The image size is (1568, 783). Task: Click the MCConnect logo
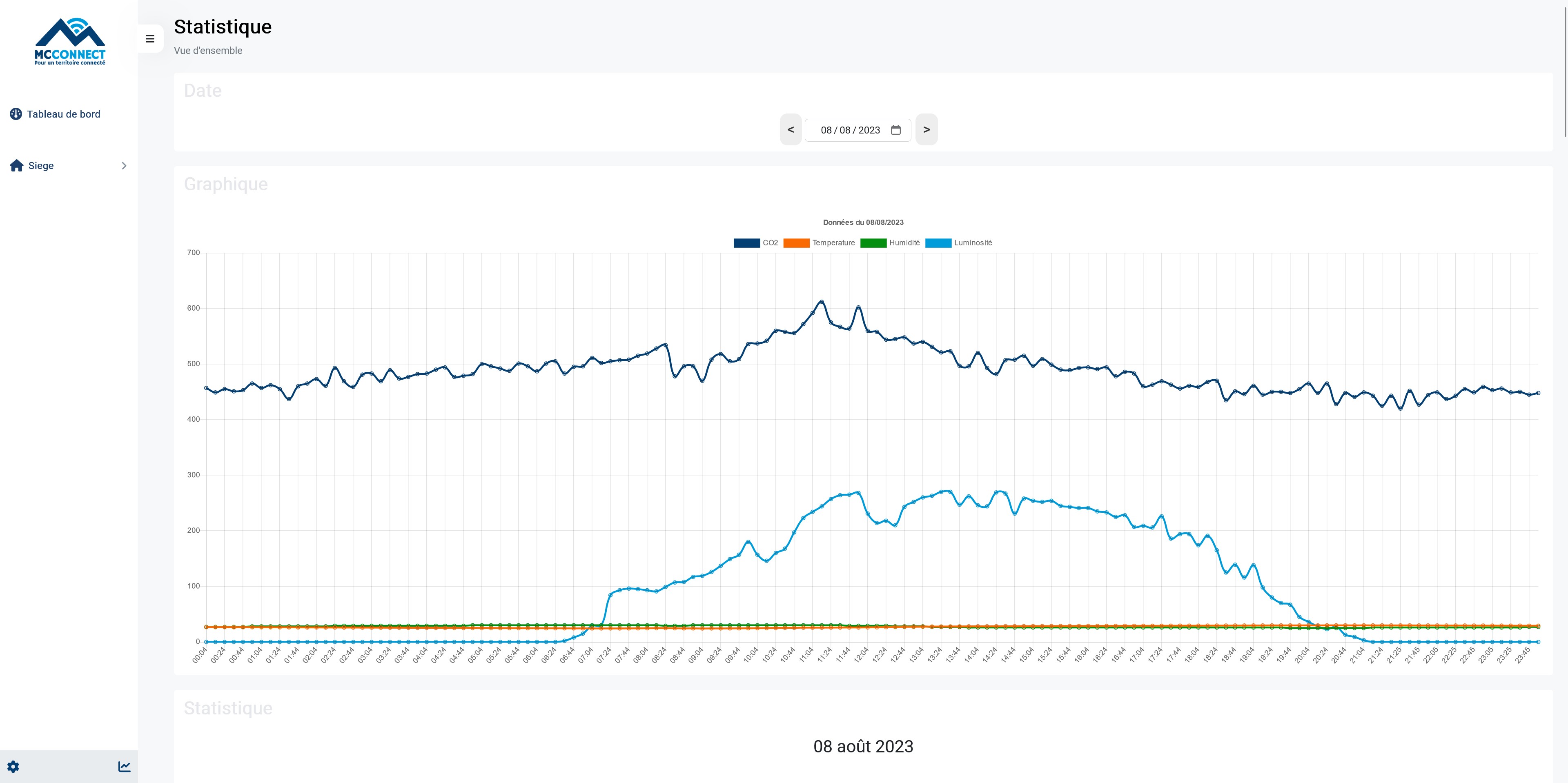[x=70, y=41]
